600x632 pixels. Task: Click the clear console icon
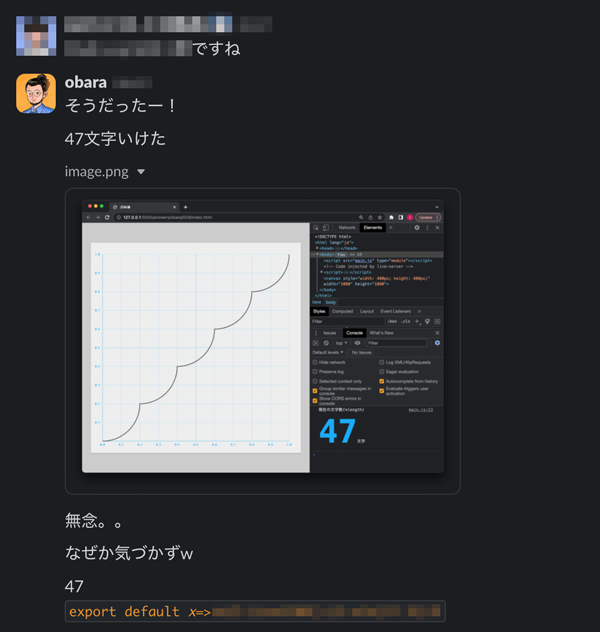point(326,343)
